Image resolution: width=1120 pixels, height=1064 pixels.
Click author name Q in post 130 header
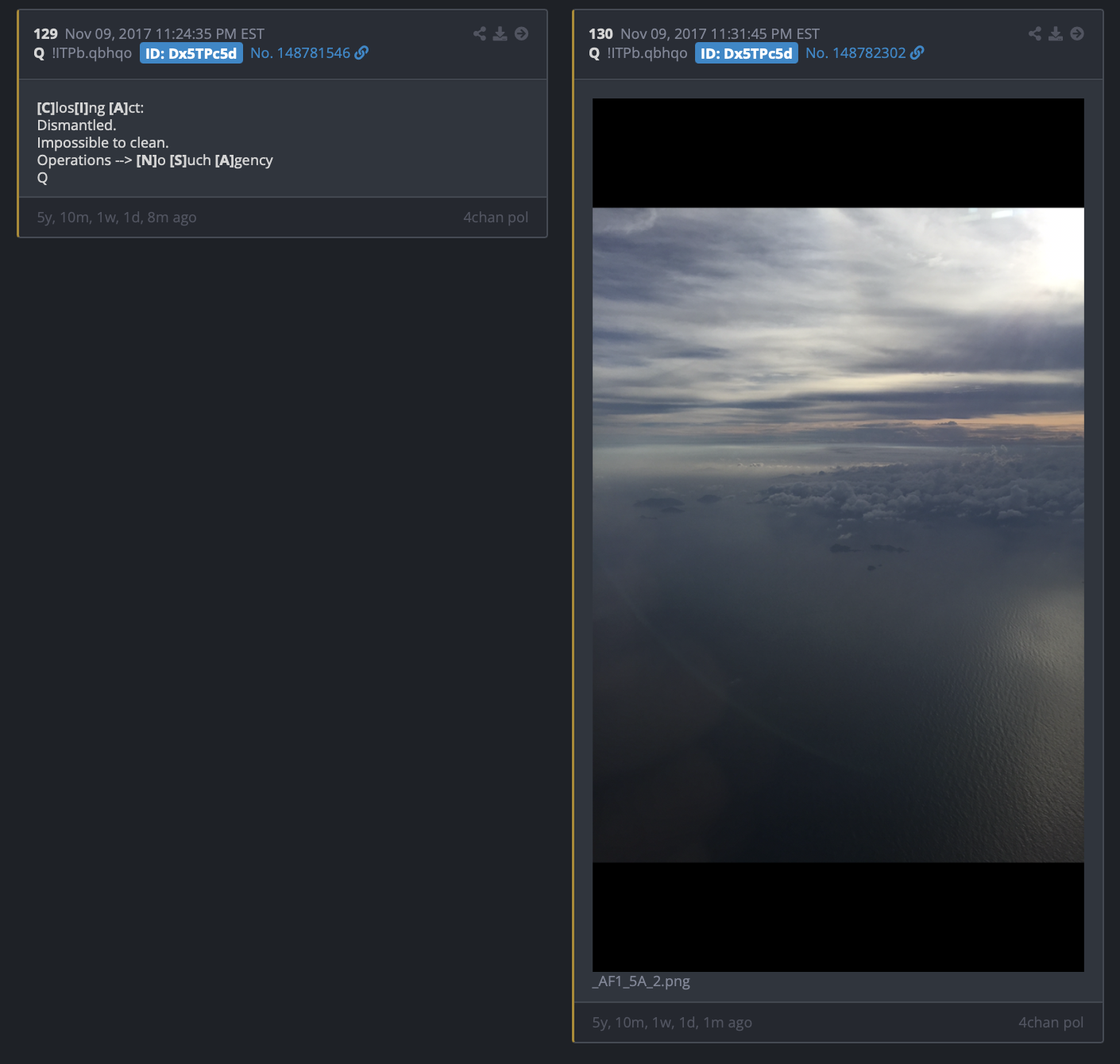pos(594,53)
